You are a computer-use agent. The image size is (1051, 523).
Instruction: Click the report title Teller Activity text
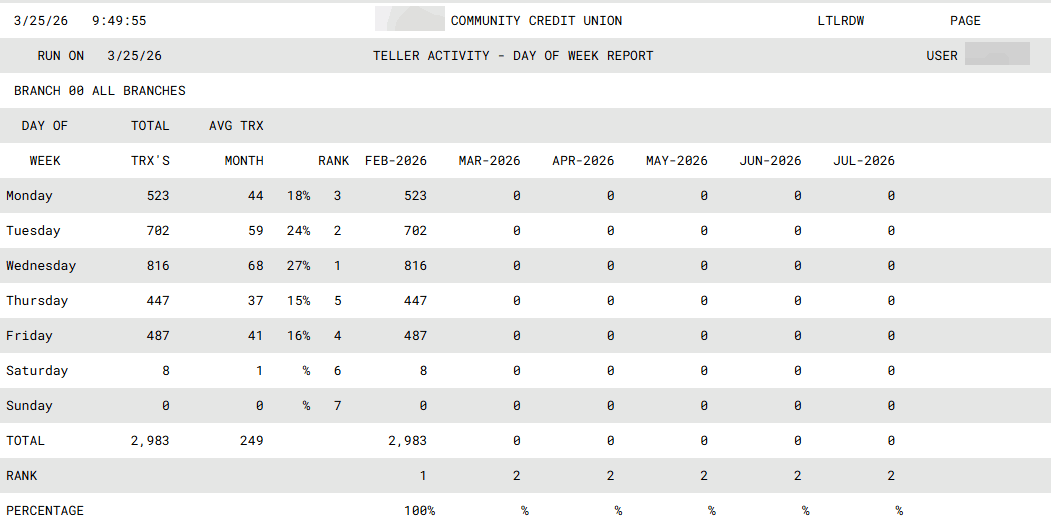[513, 56]
